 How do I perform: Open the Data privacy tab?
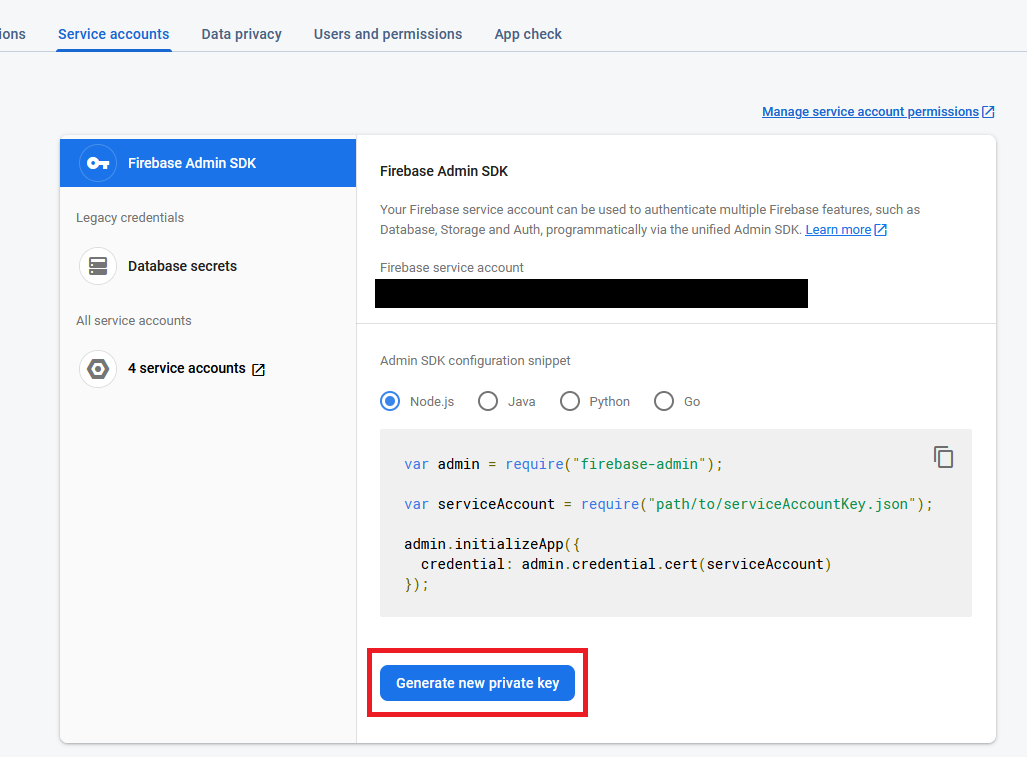click(x=242, y=34)
